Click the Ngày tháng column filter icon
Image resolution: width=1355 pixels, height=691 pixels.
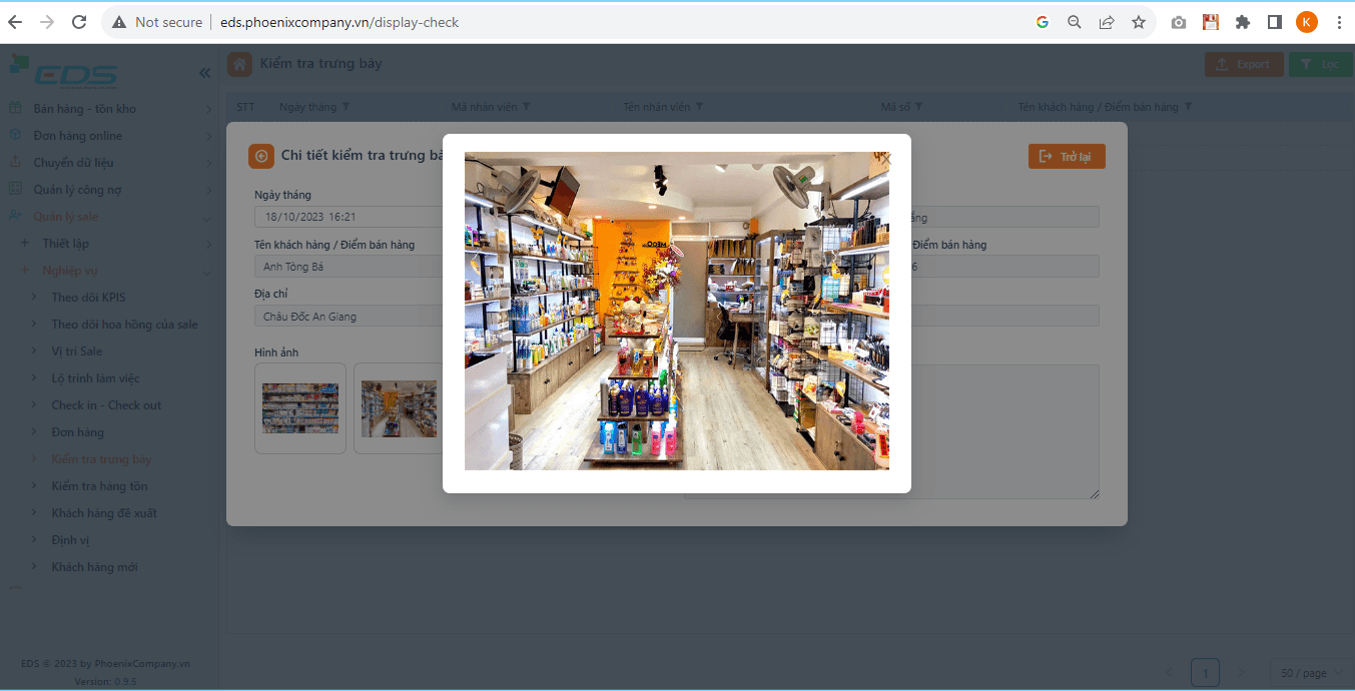coord(347,107)
